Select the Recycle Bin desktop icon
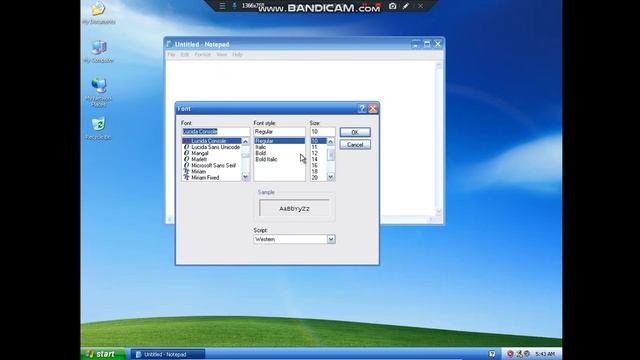The image size is (640, 360). pyautogui.click(x=98, y=129)
